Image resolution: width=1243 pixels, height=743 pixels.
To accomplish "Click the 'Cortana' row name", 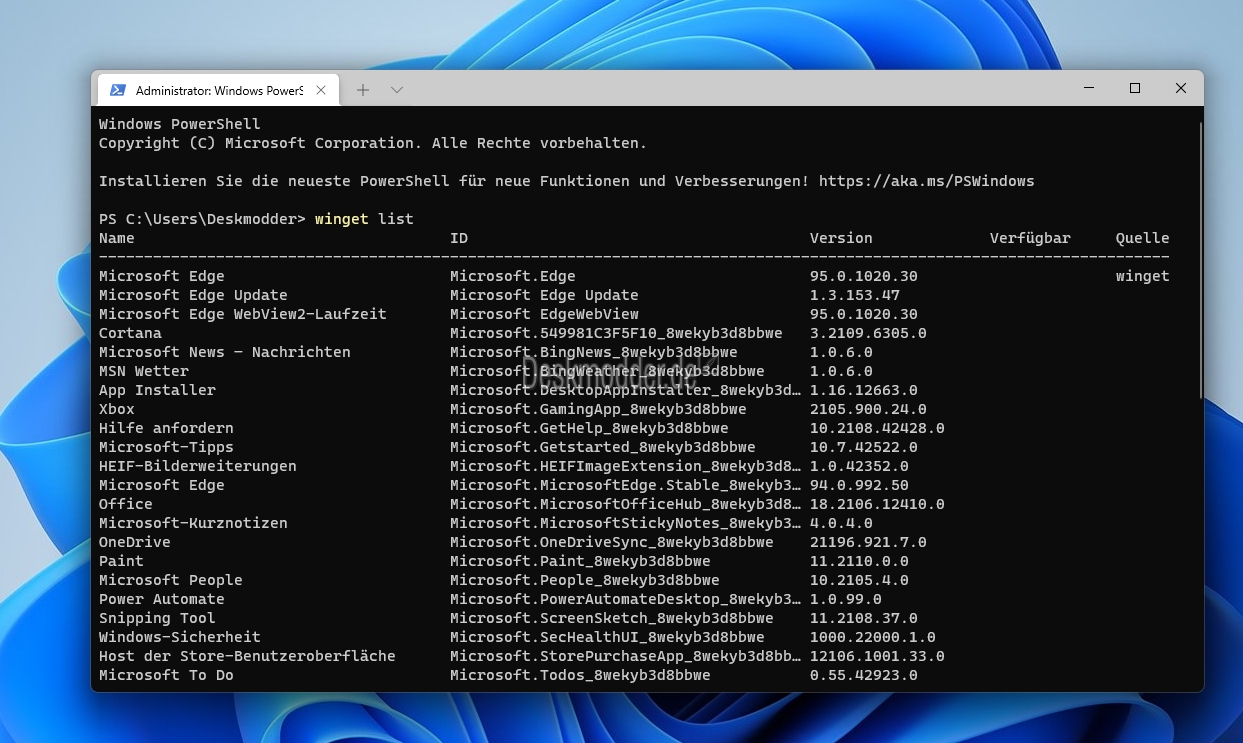I will (130, 333).
